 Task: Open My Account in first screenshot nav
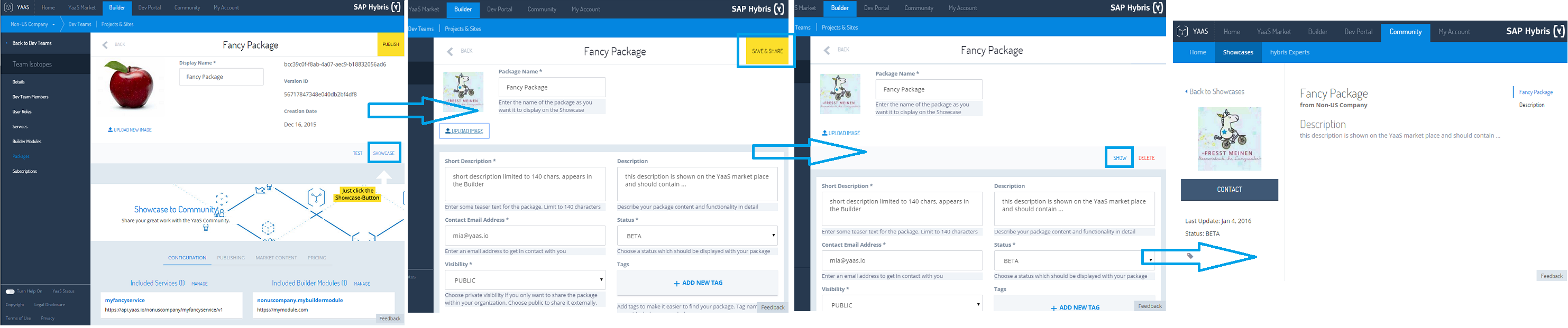click(226, 7)
